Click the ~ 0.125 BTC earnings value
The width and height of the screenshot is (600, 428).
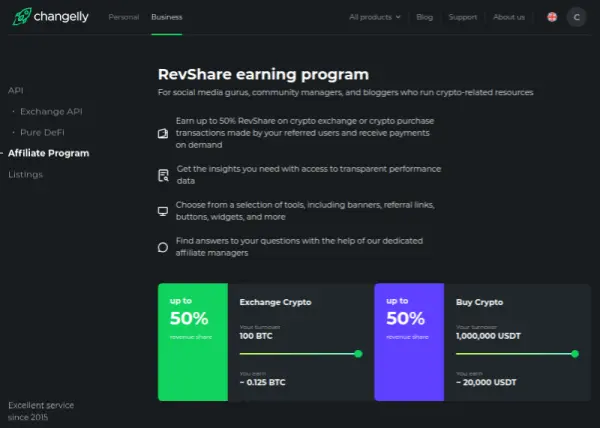tap(262, 382)
